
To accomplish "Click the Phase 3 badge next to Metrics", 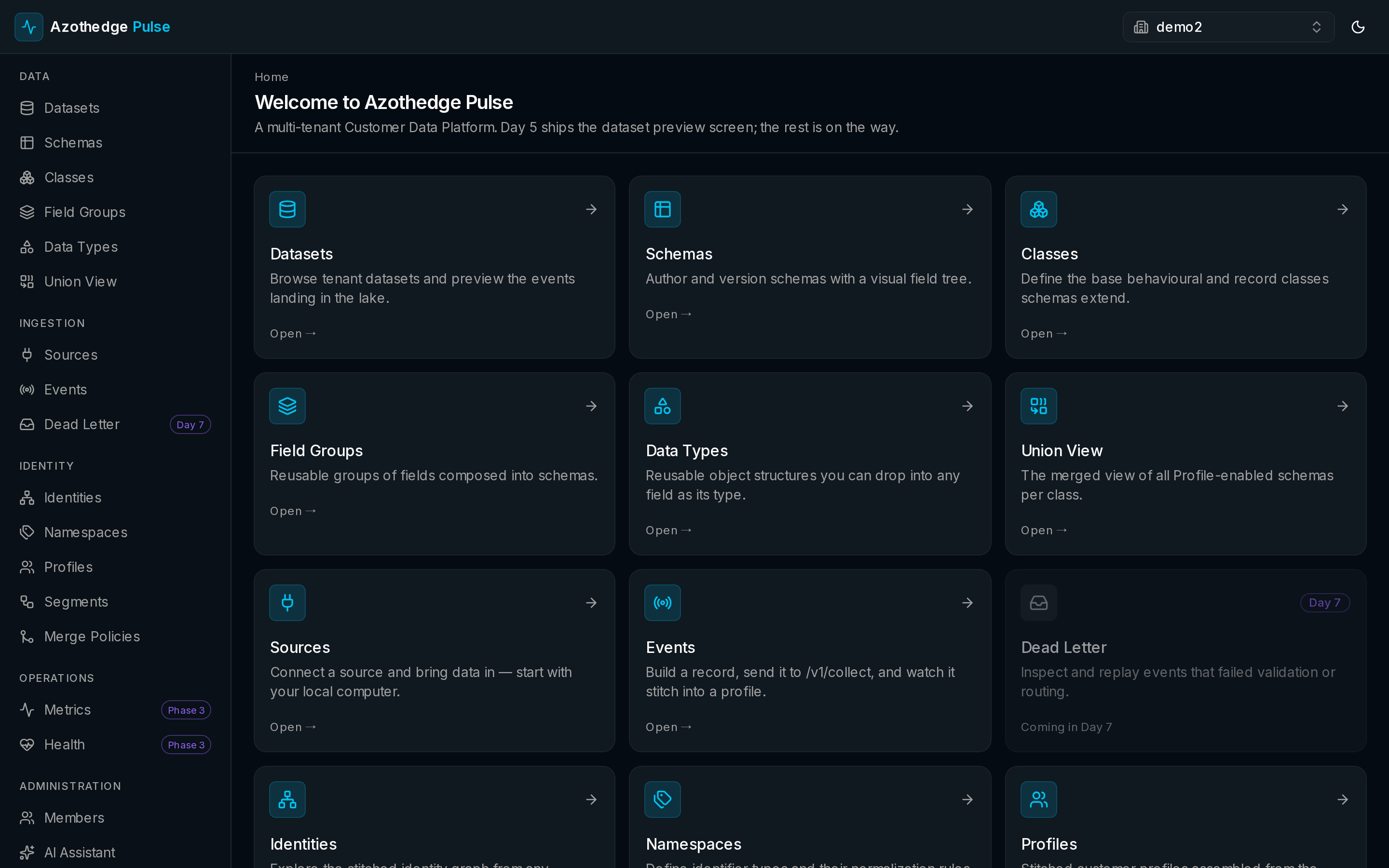I will (186, 709).
